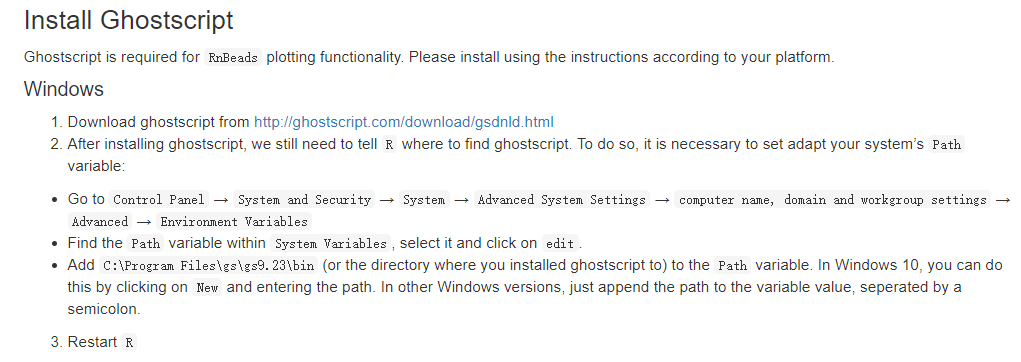
Task: Select the RnBeads code label
Action: (x=233, y=57)
